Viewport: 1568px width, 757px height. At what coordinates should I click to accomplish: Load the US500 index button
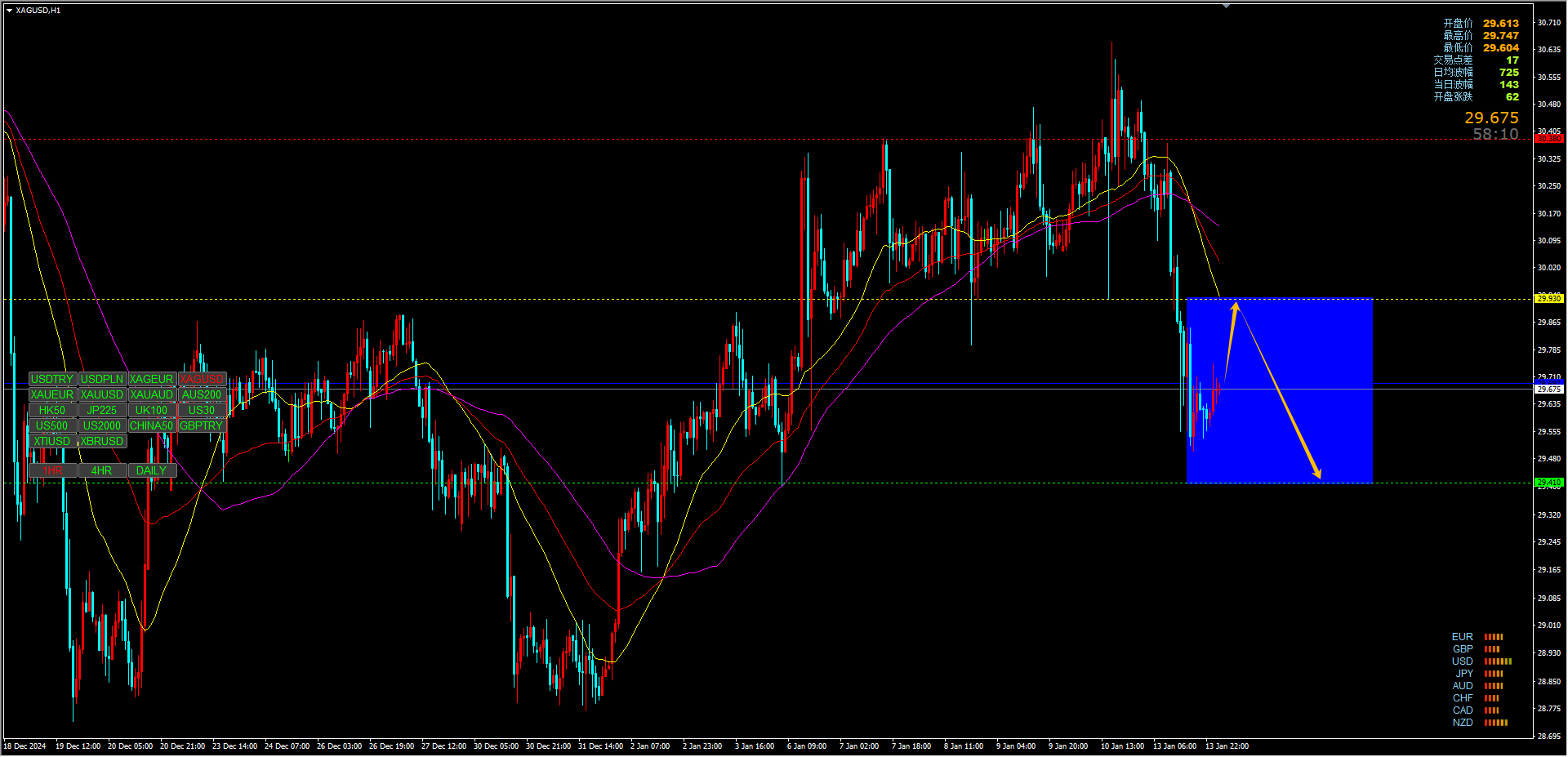tap(52, 426)
